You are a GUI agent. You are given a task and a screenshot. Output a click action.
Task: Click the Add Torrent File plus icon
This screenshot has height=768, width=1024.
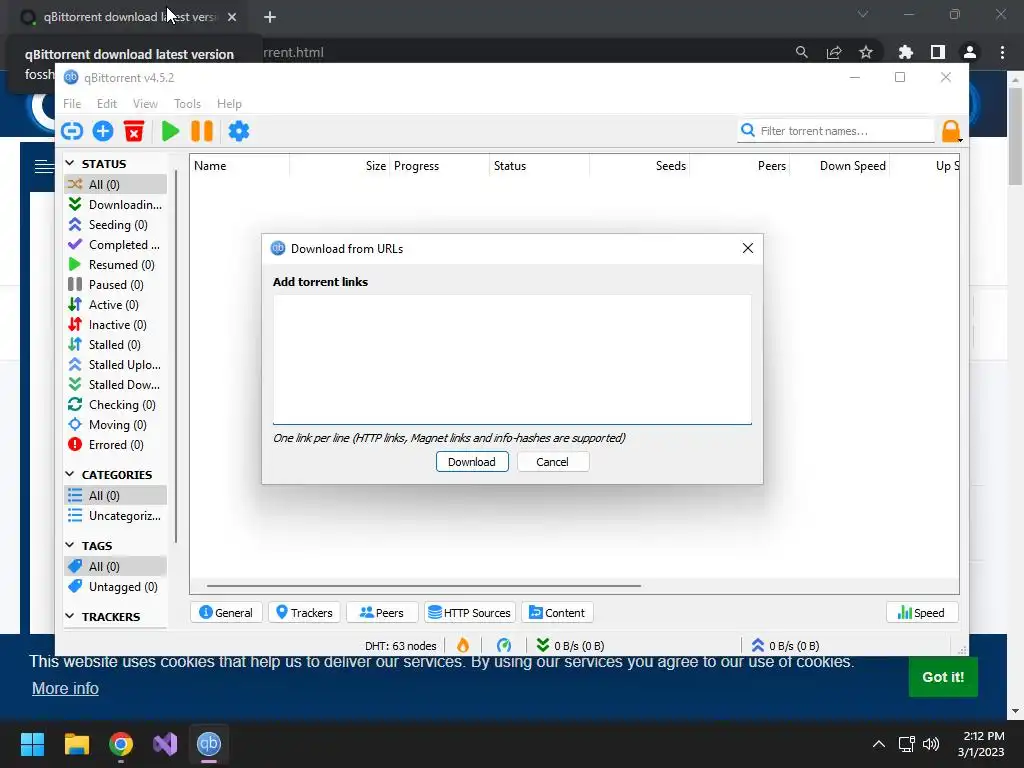(103, 131)
